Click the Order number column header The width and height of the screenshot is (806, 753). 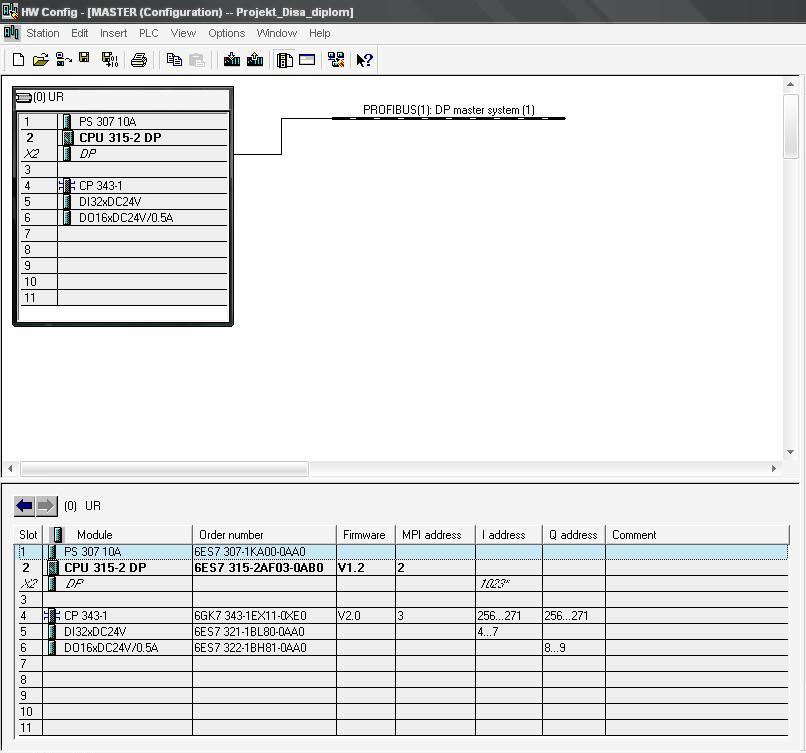[264, 535]
